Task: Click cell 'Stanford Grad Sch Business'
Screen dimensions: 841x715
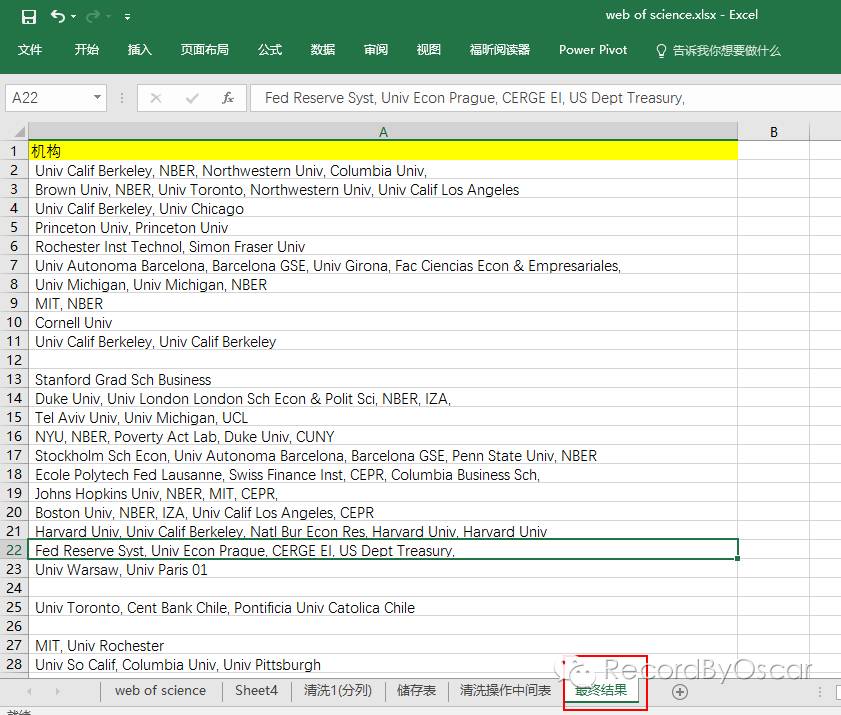Action: click(383, 380)
